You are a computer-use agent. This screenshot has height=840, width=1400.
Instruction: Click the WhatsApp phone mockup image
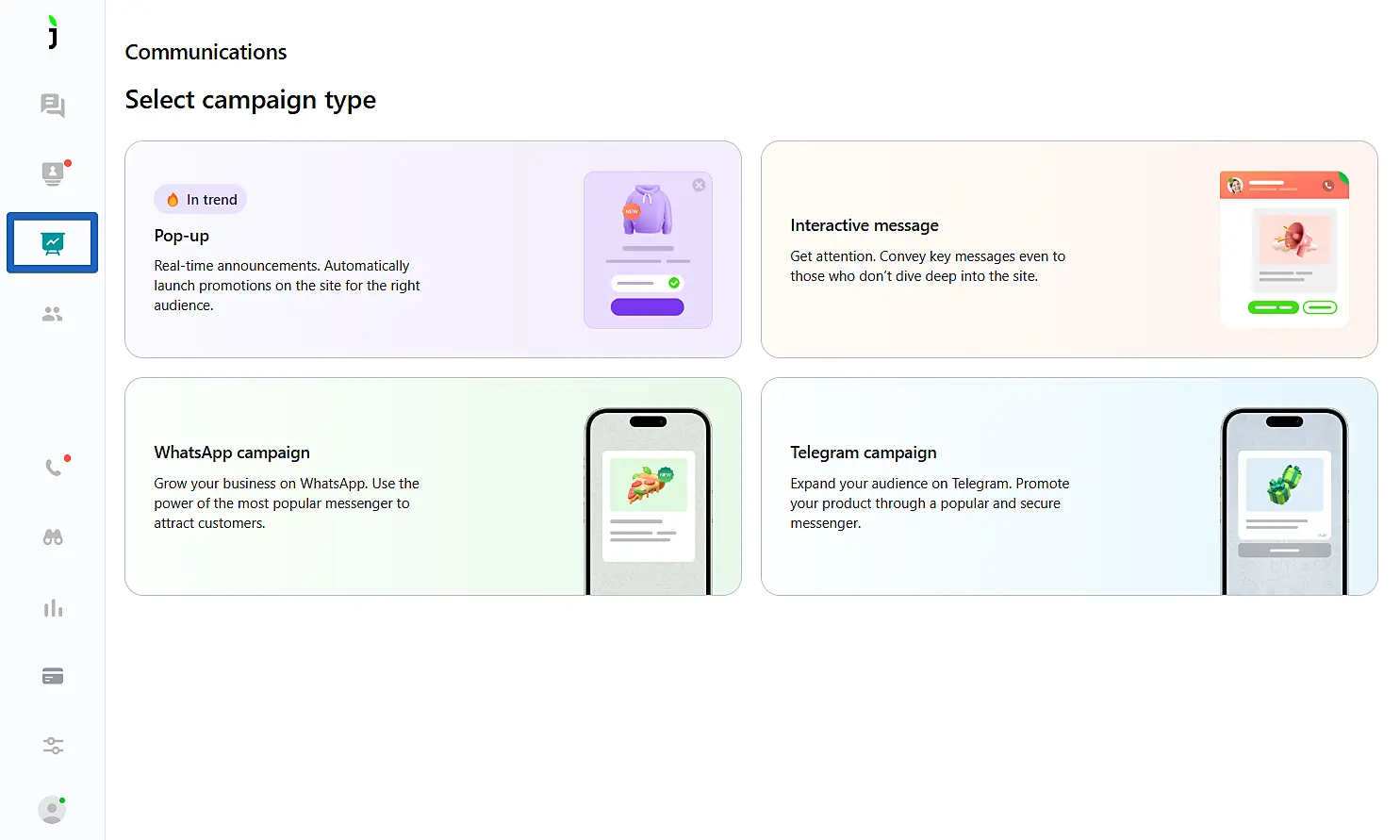tap(648, 502)
